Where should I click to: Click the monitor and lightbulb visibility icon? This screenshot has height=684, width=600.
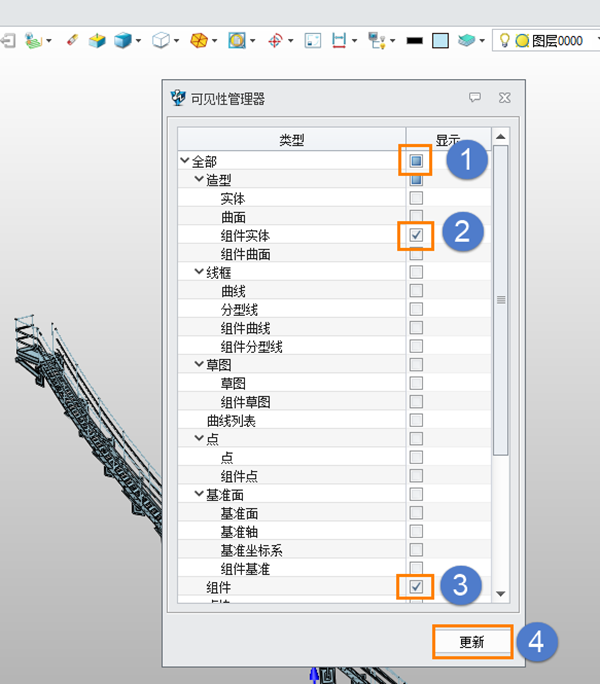[377, 41]
